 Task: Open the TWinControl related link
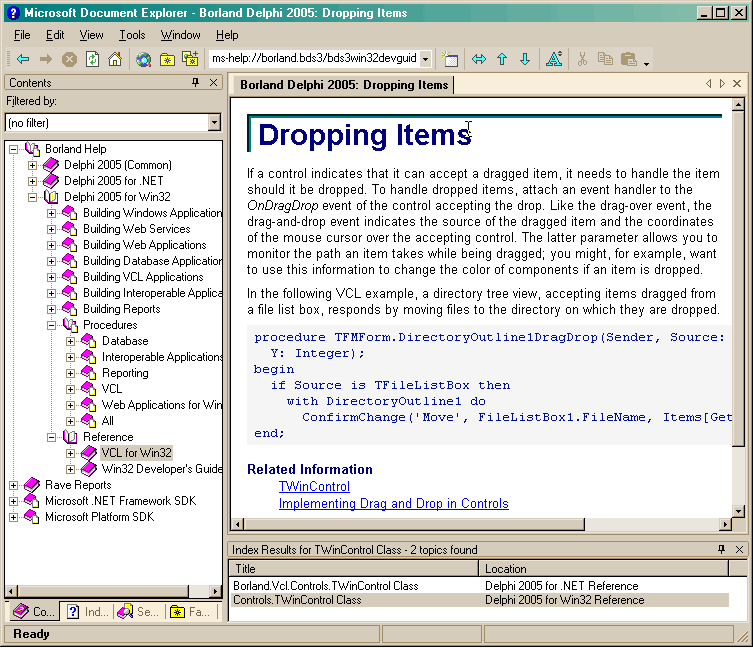pyautogui.click(x=314, y=487)
